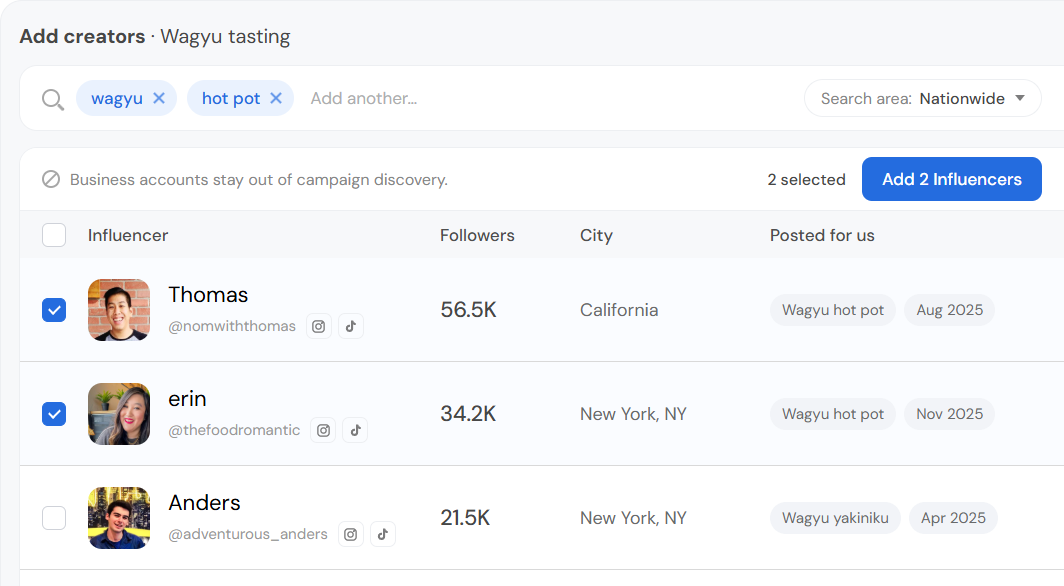Open Thomas's Instagram profile icon
The height and width of the screenshot is (586, 1064).
tap(318, 326)
